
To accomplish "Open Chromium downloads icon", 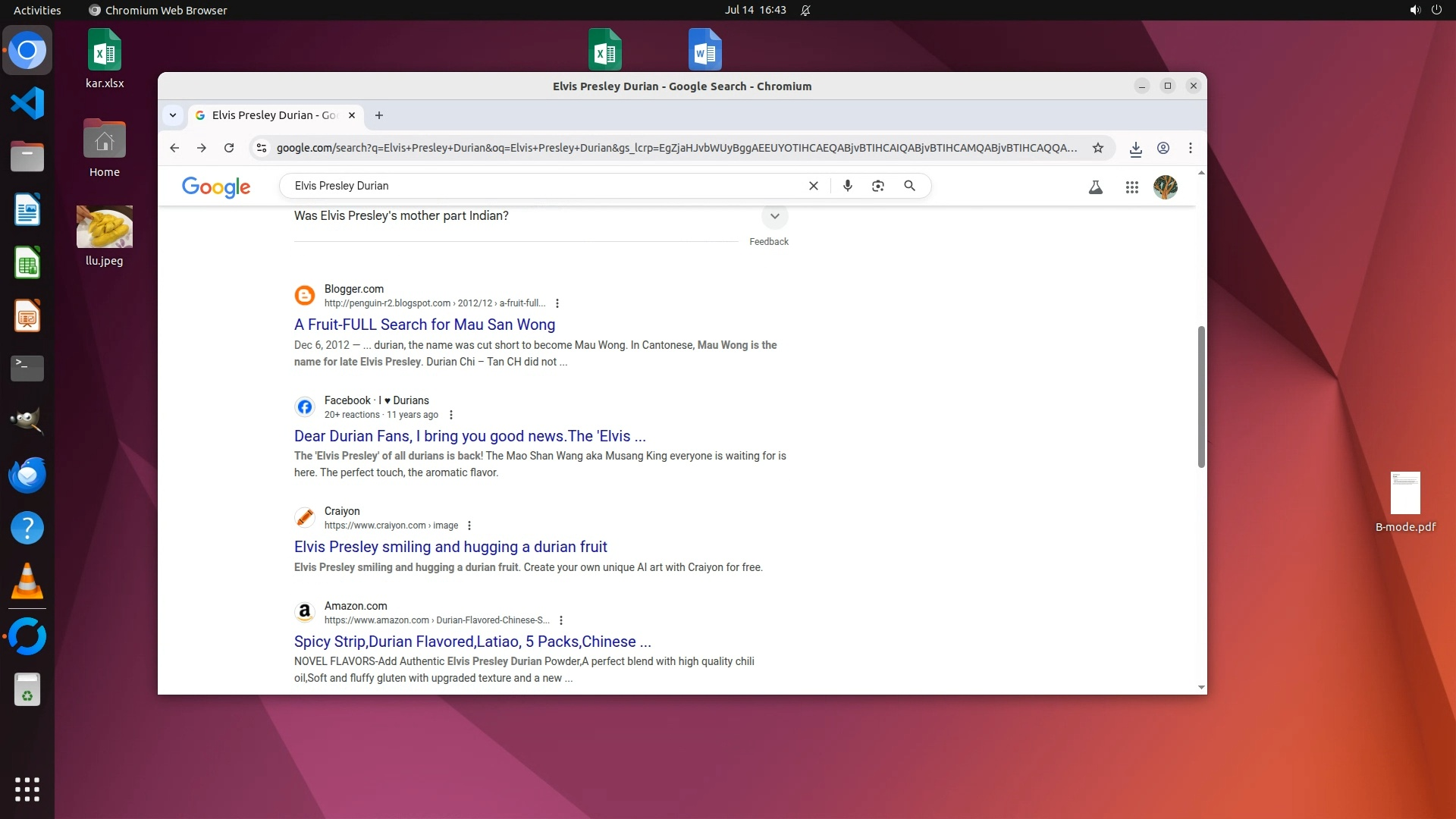I will (x=1135, y=149).
